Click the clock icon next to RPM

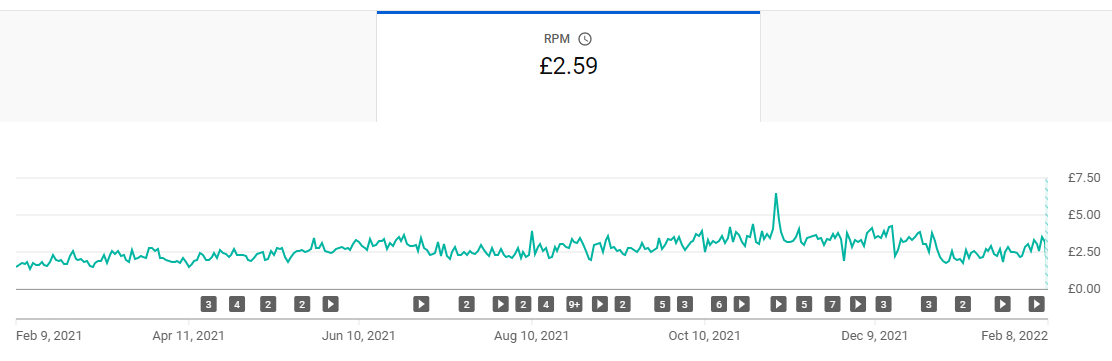[x=585, y=39]
